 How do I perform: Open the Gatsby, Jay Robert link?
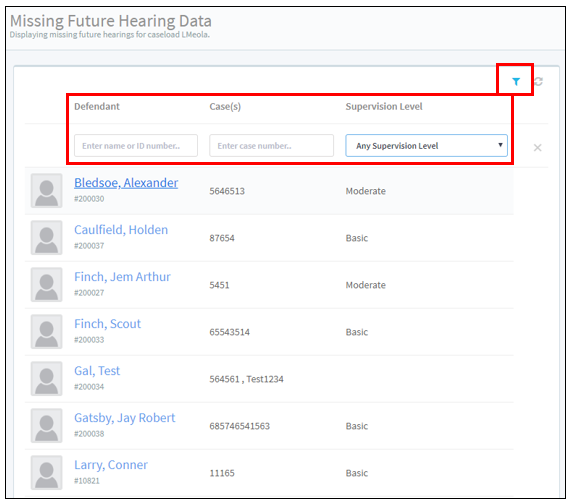point(125,418)
